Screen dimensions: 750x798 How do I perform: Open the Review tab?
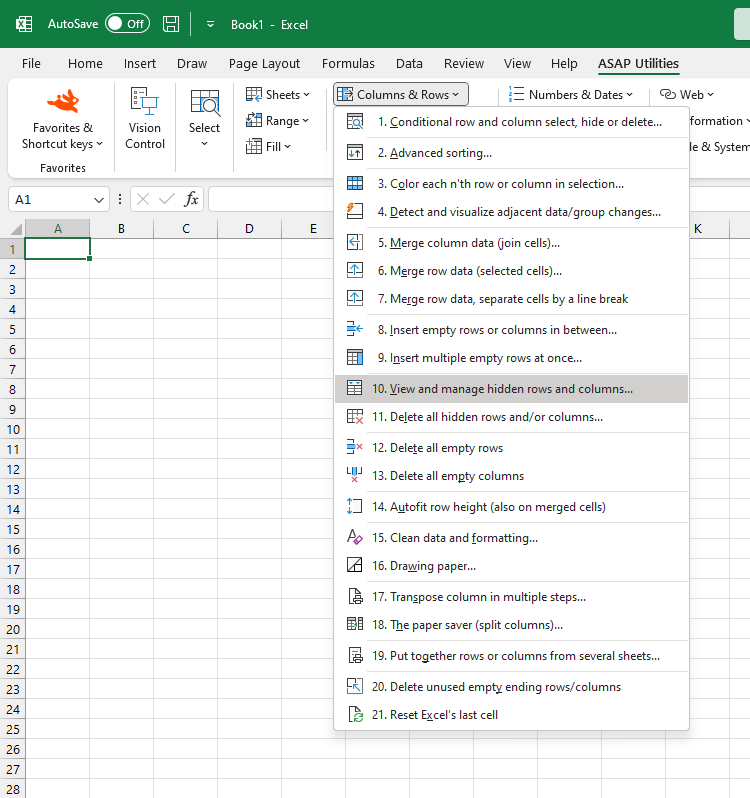(x=464, y=64)
